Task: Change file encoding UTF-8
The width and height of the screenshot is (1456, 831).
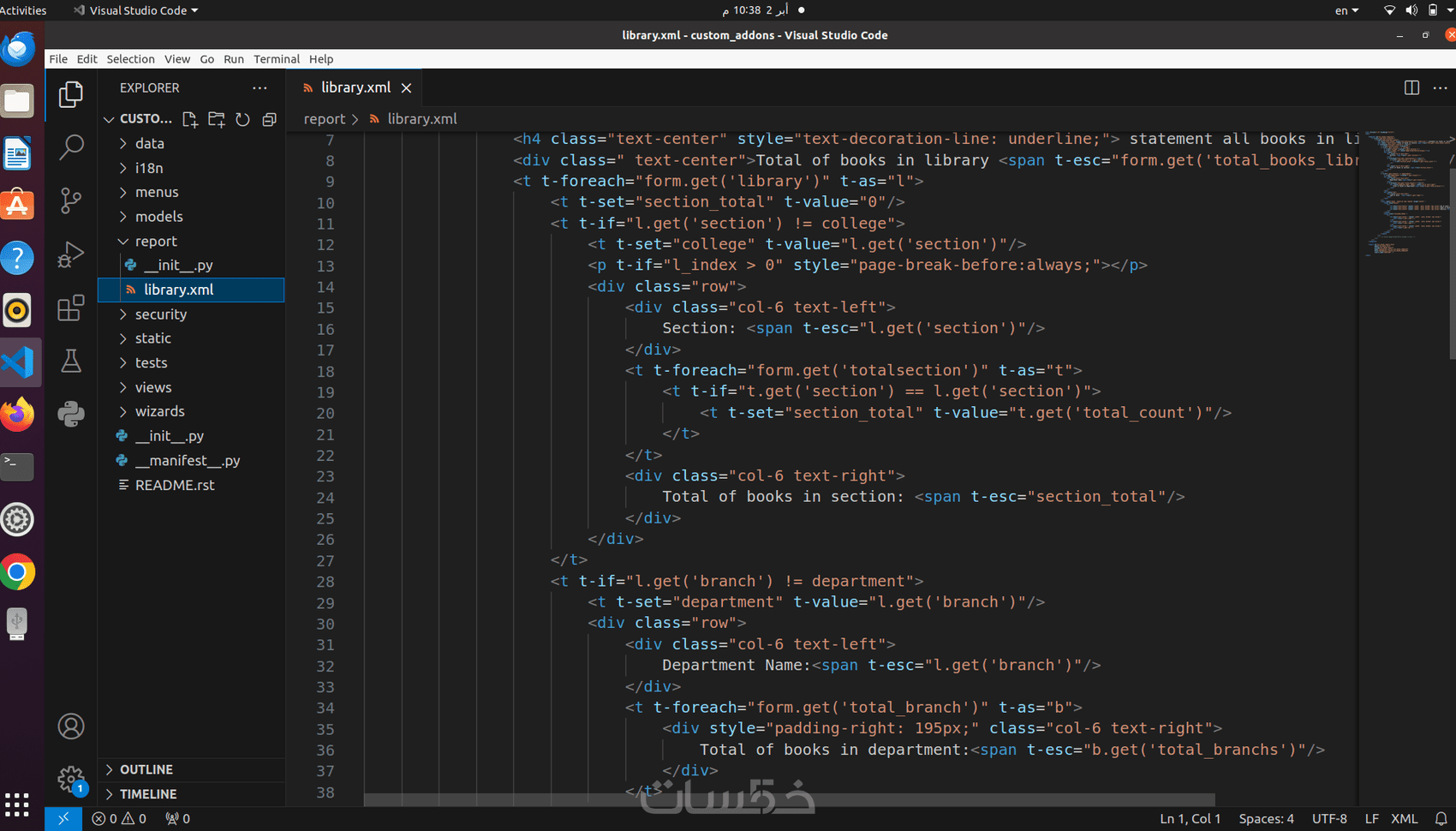Action: [1329, 819]
